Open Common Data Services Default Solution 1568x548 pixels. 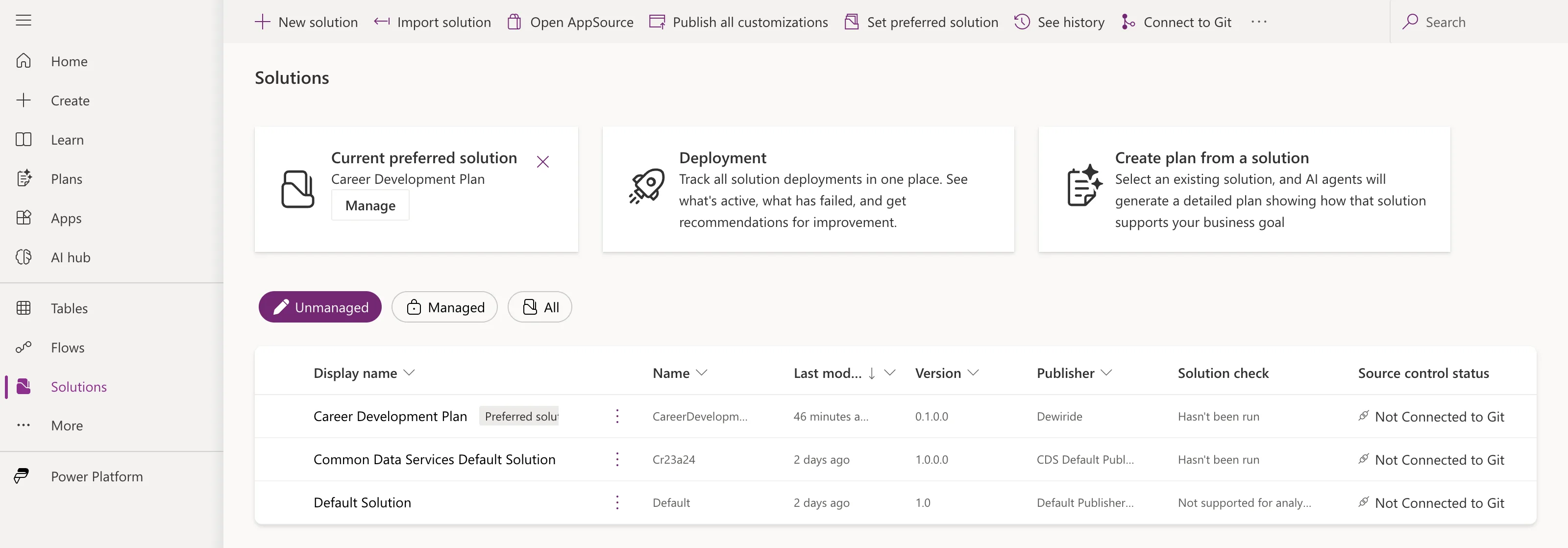coord(434,460)
